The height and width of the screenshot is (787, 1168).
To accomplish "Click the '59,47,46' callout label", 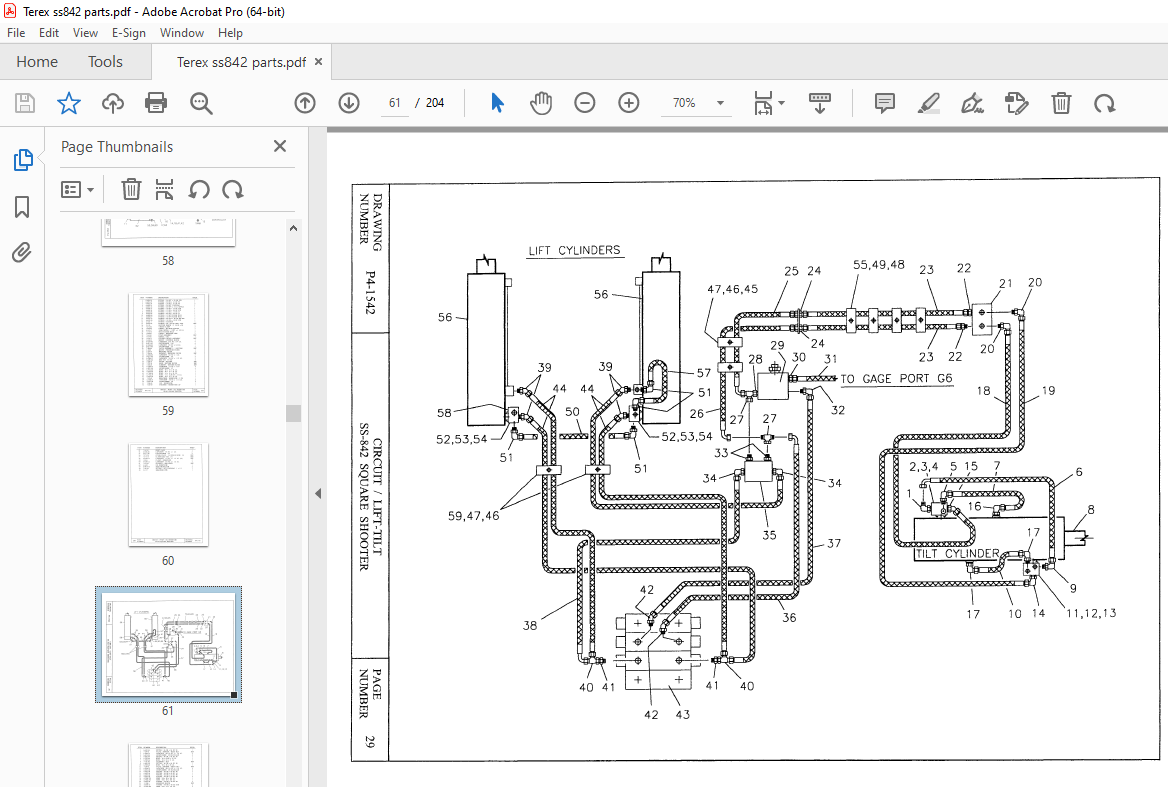I will (x=473, y=515).
